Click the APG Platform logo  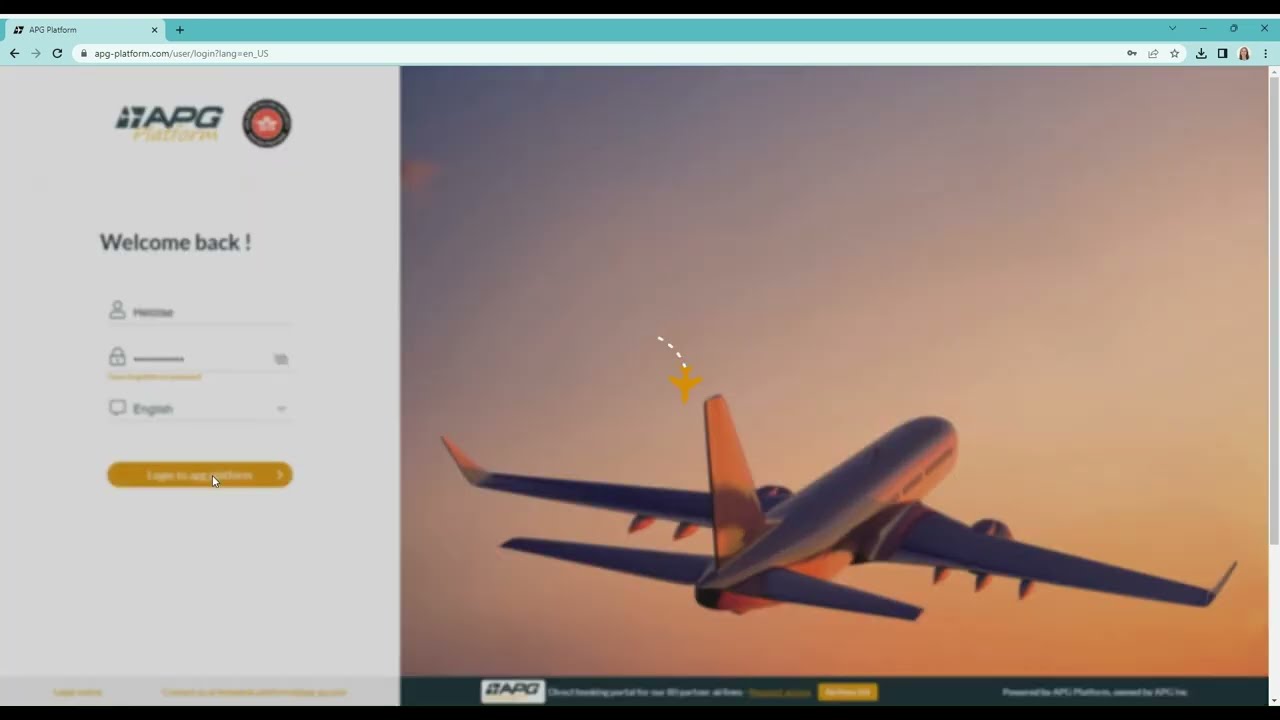[168, 123]
